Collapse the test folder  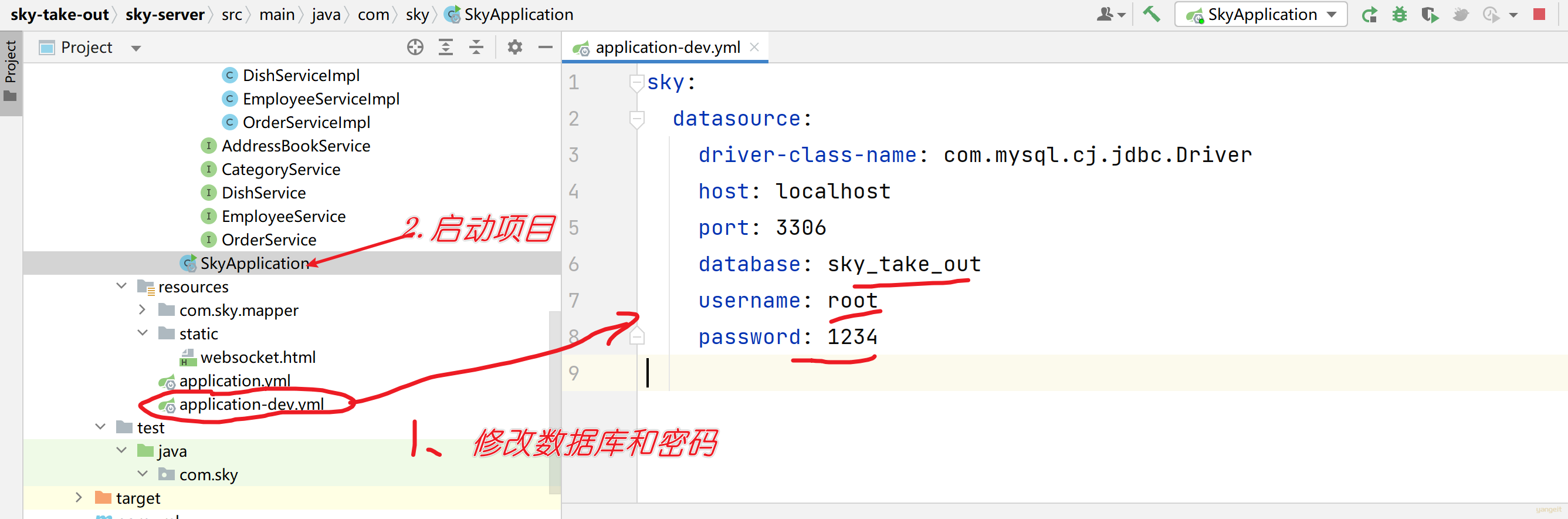point(100,427)
